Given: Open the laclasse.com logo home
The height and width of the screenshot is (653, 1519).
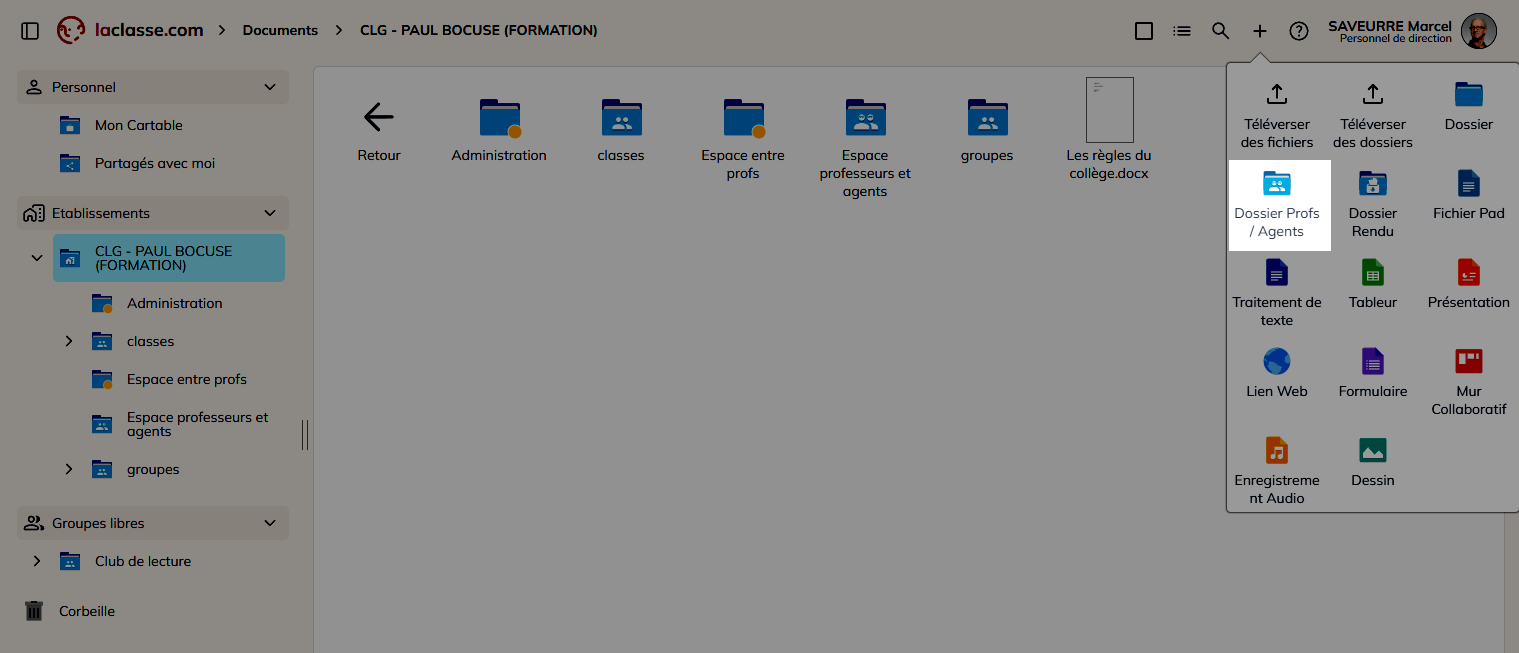Looking at the screenshot, I should coord(71,30).
